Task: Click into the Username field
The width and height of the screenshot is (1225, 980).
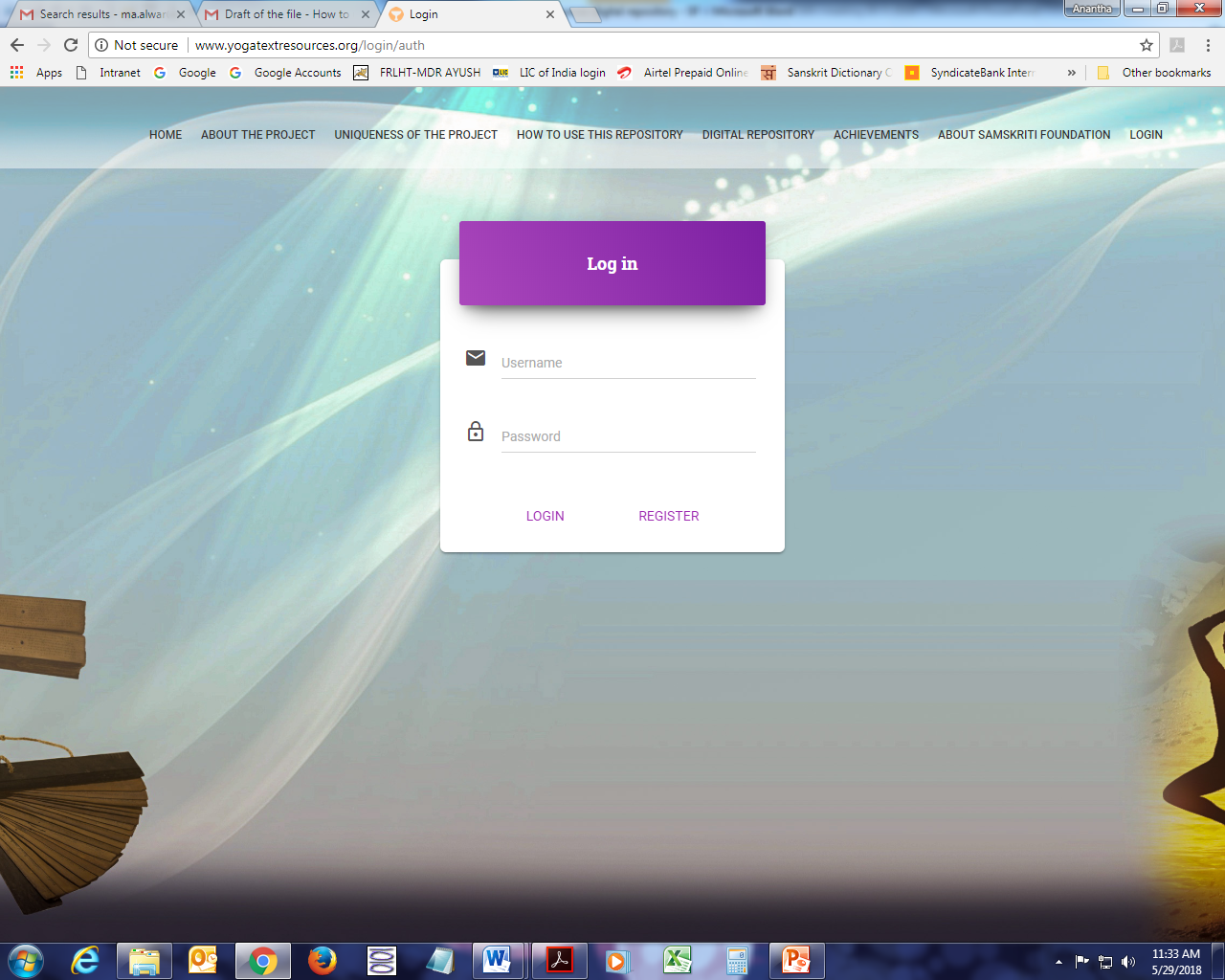Action: point(628,363)
